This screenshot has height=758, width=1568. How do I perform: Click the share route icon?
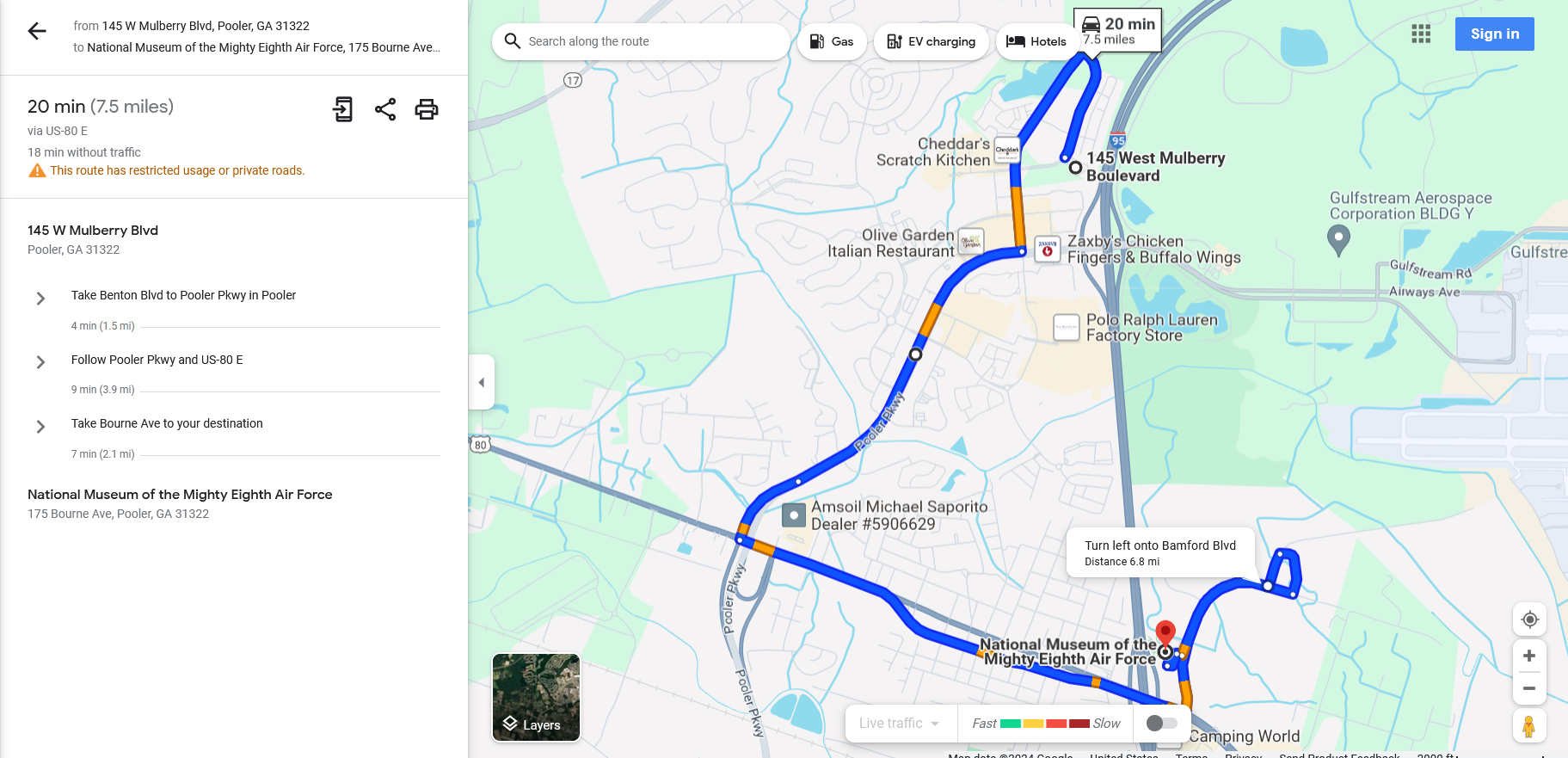coord(385,109)
